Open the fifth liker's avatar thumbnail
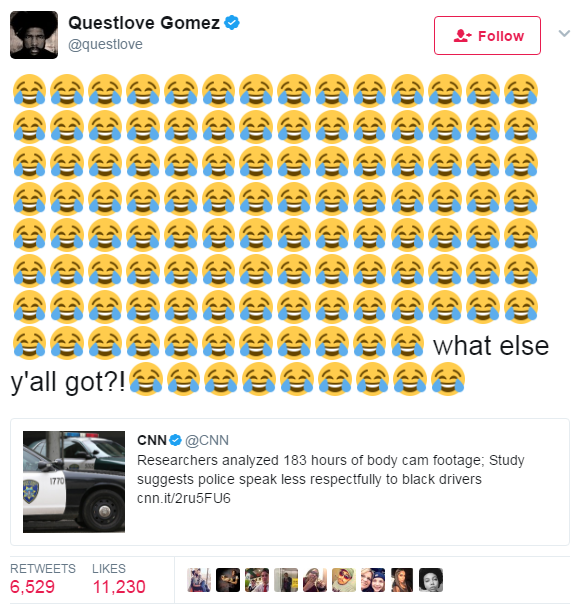Viewport: 581px width, 613px height. click(315, 580)
